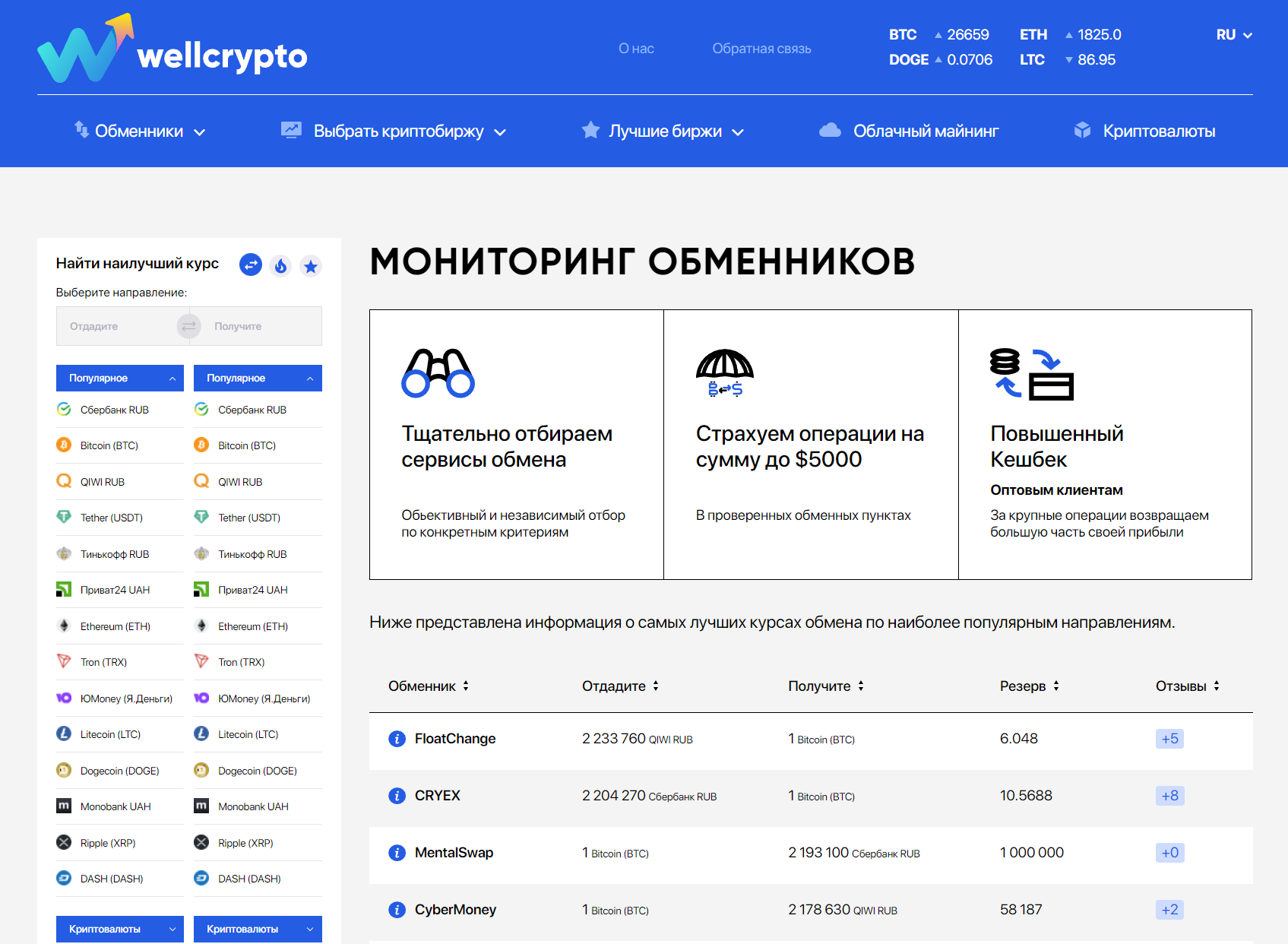1288x944 pixels.
Task: Click the CRYEX info icon
Action: [x=397, y=796]
